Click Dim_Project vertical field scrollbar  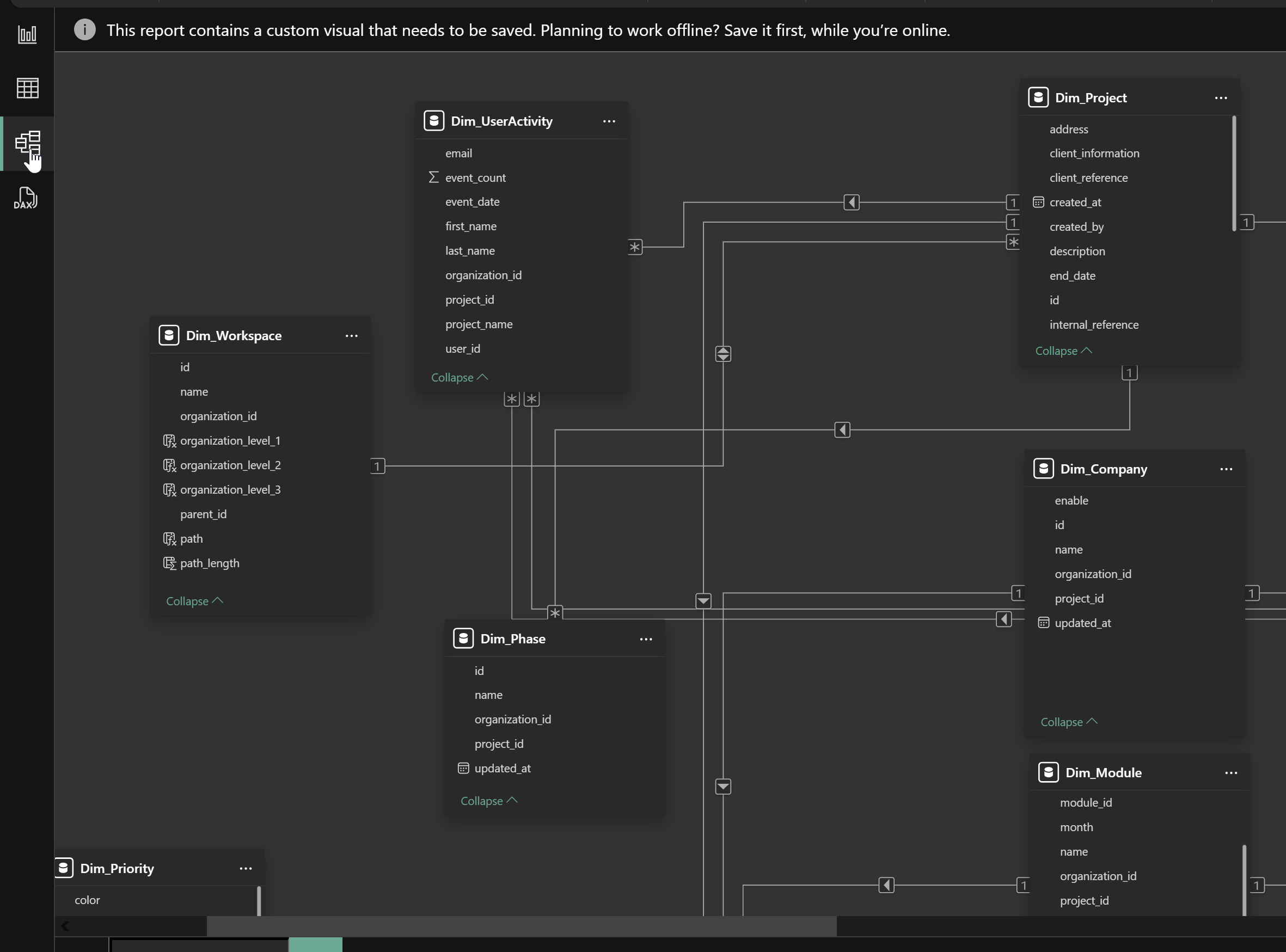point(1234,173)
